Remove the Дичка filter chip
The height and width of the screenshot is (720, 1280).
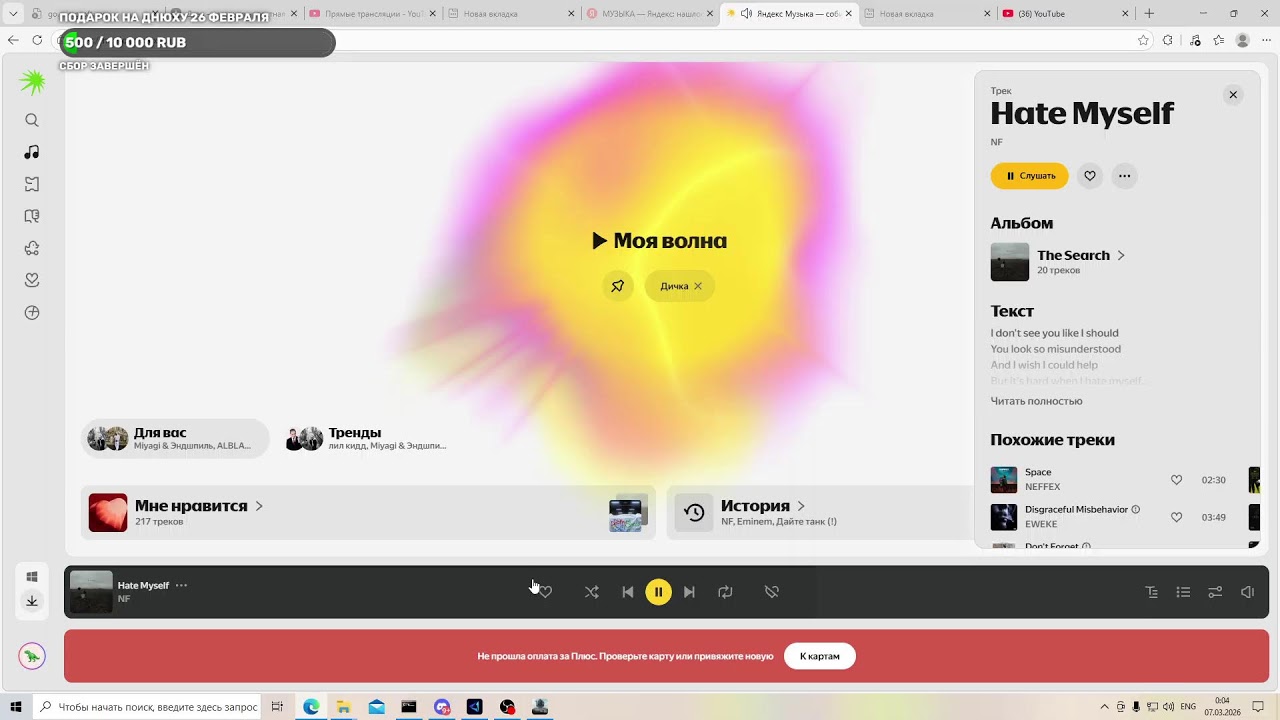tap(698, 286)
